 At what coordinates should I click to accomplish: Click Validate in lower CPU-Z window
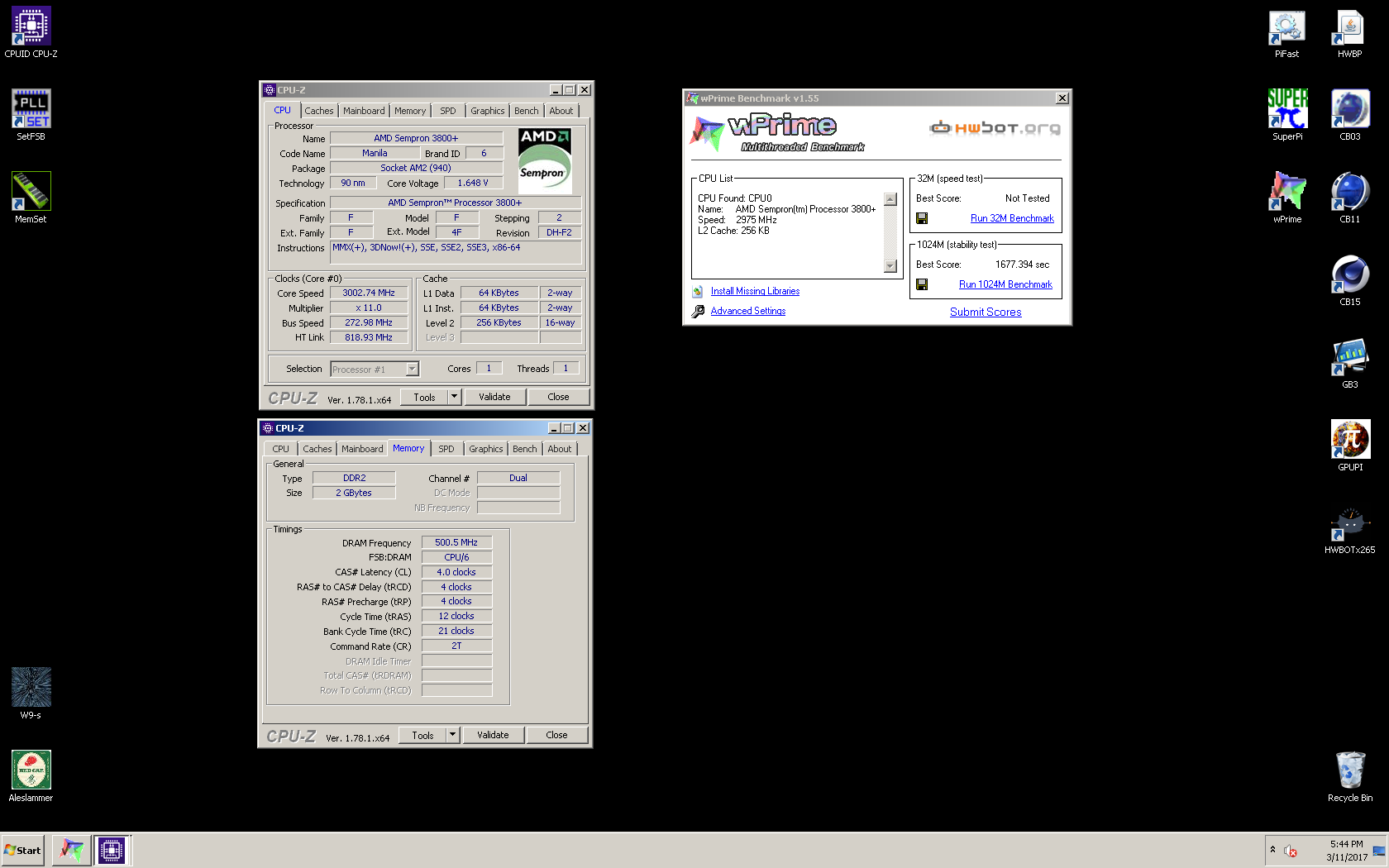[493, 735]
